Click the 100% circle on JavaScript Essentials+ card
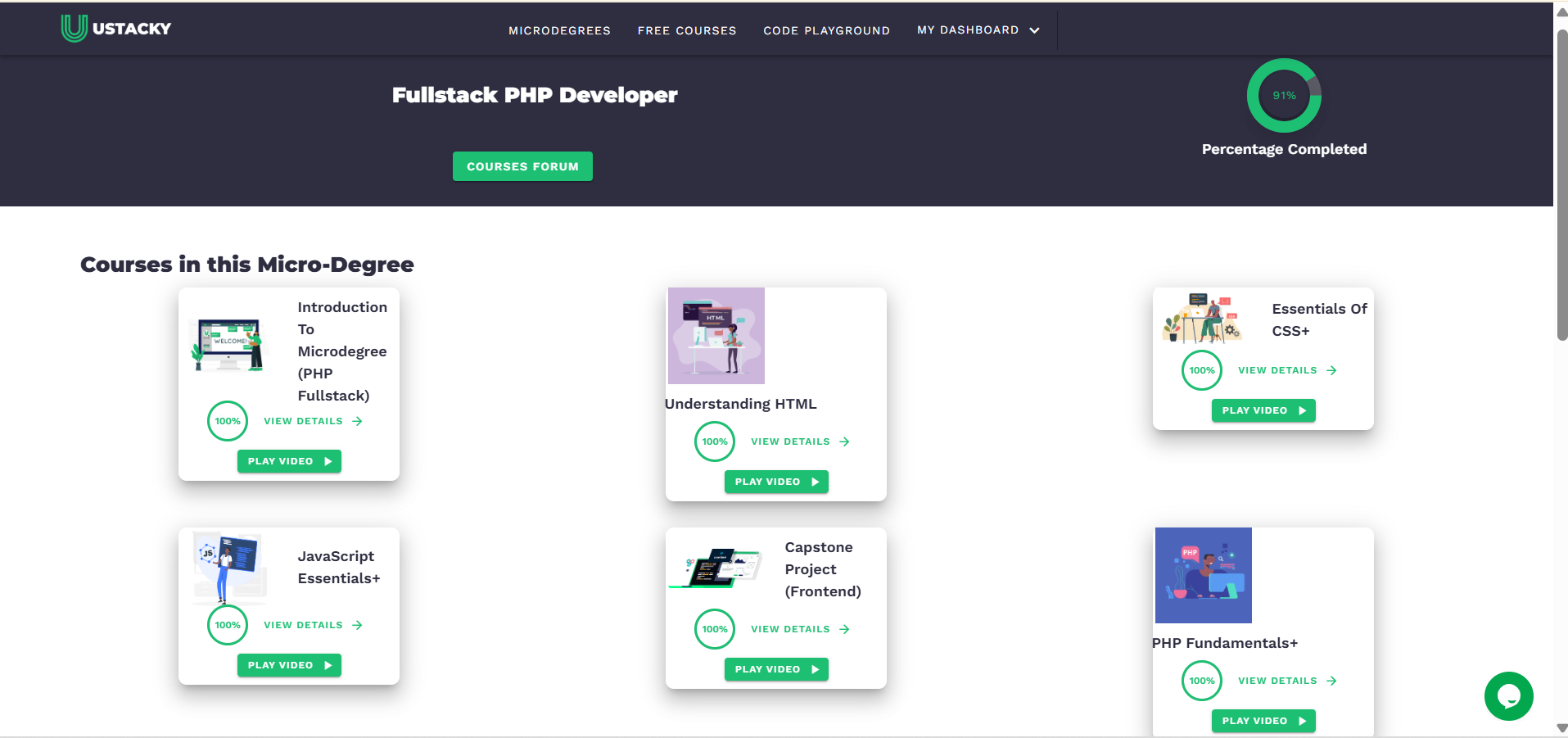 point(228,625)
